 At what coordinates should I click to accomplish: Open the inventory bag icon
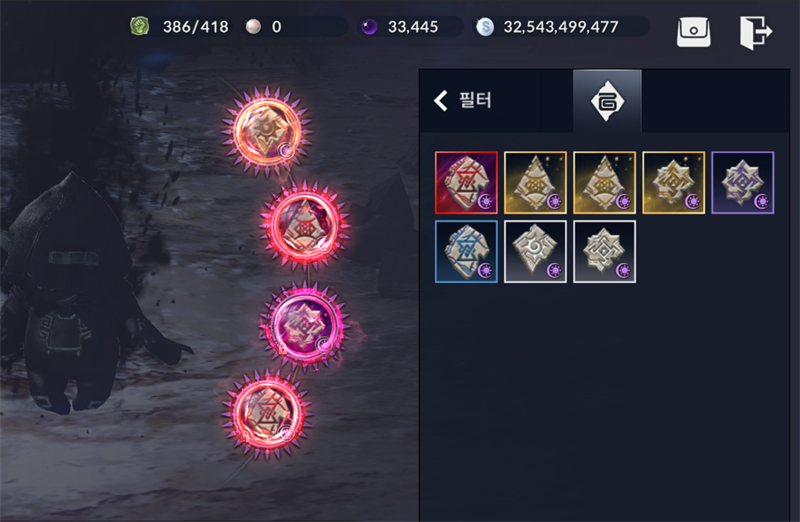[x=693, y=32]
